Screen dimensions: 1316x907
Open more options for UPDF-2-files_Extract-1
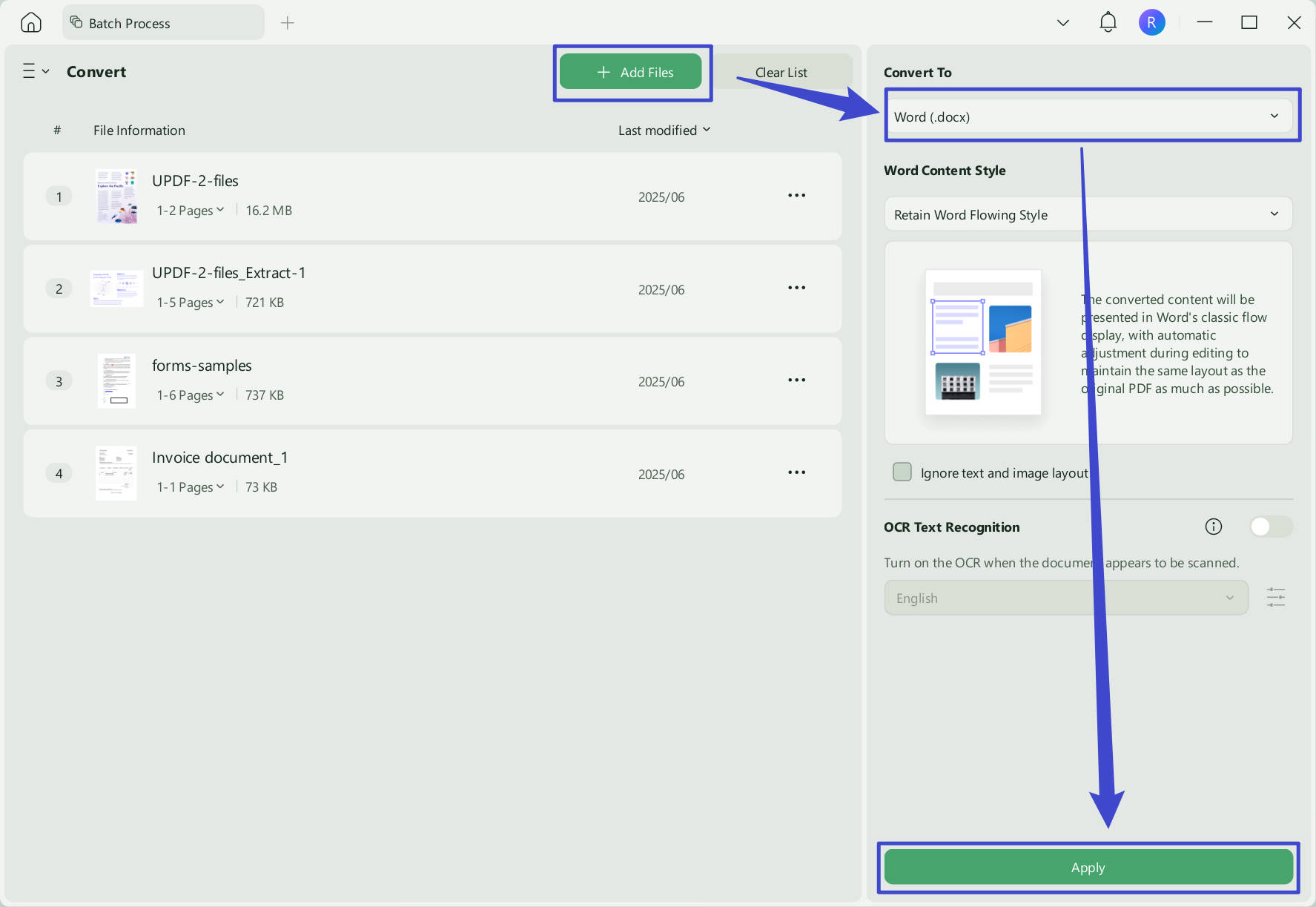point(796,288)
